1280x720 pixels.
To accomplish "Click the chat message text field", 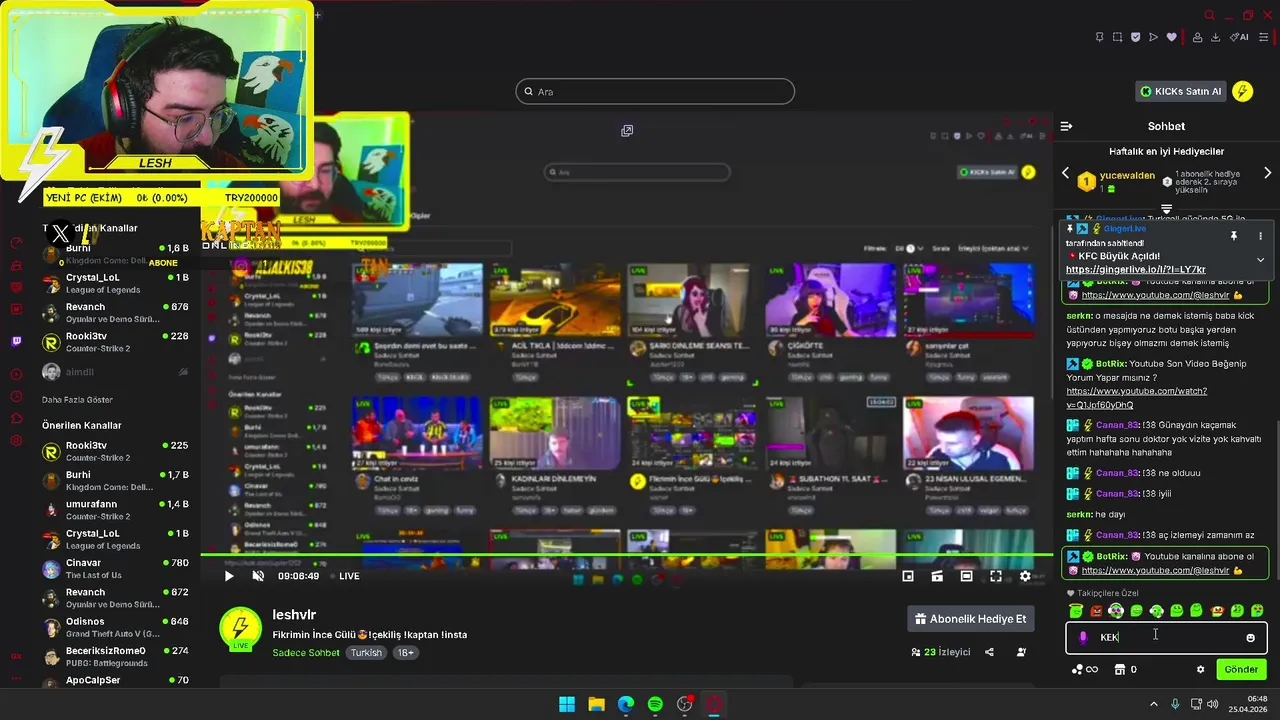I will pyautogui.click(x=1166, y=637).
